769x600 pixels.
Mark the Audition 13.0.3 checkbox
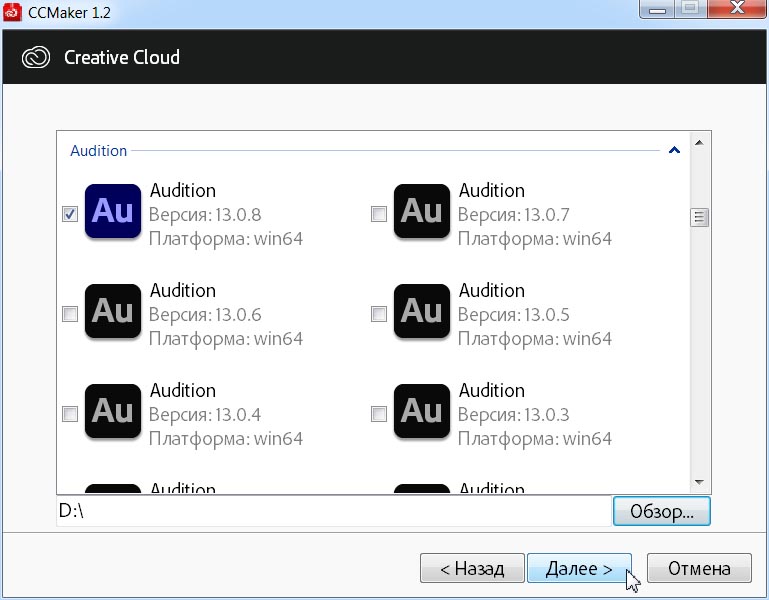pyautogui.click(x=379, y=414)
